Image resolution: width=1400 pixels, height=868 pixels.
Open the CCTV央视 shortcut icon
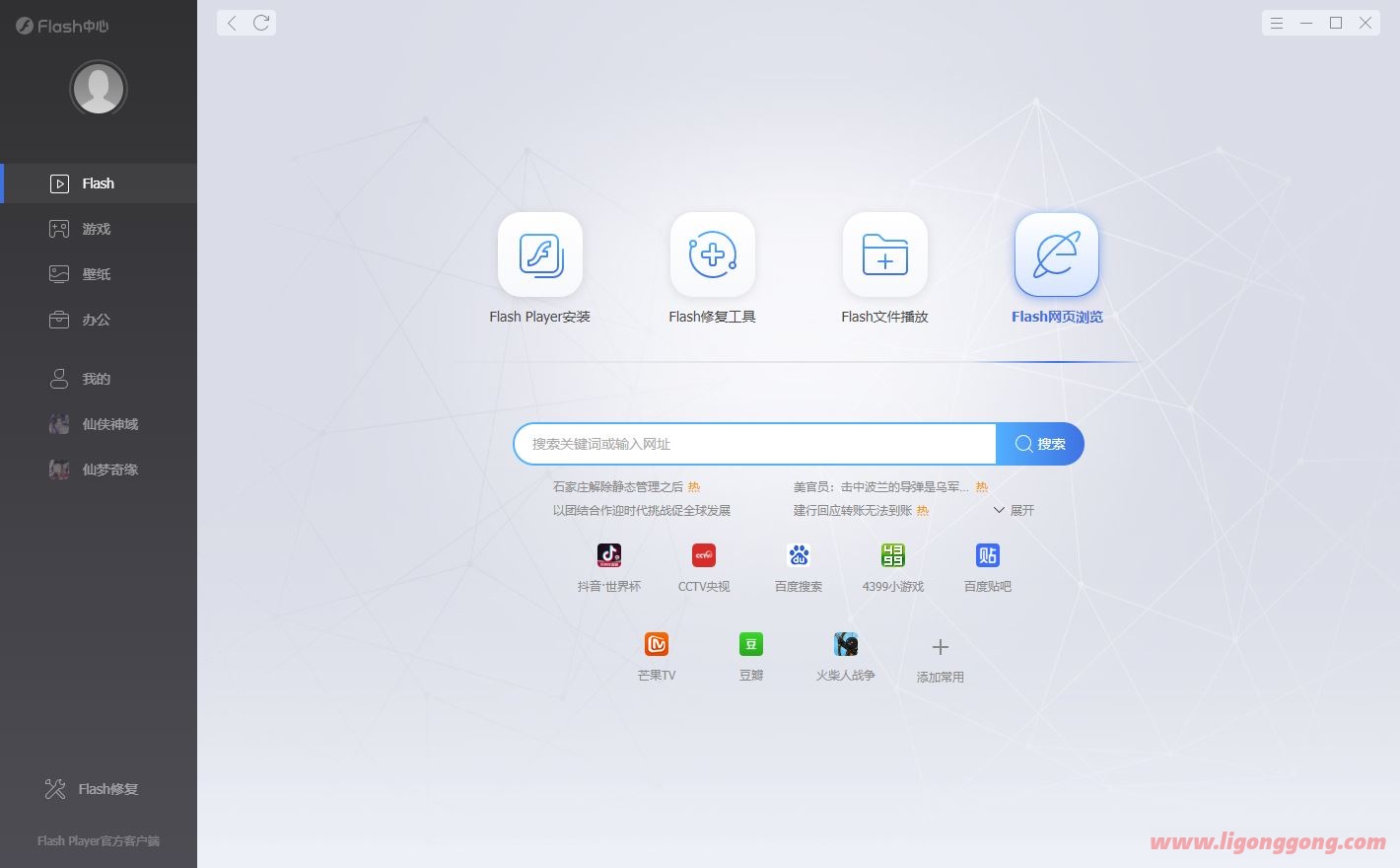point(704,555)
